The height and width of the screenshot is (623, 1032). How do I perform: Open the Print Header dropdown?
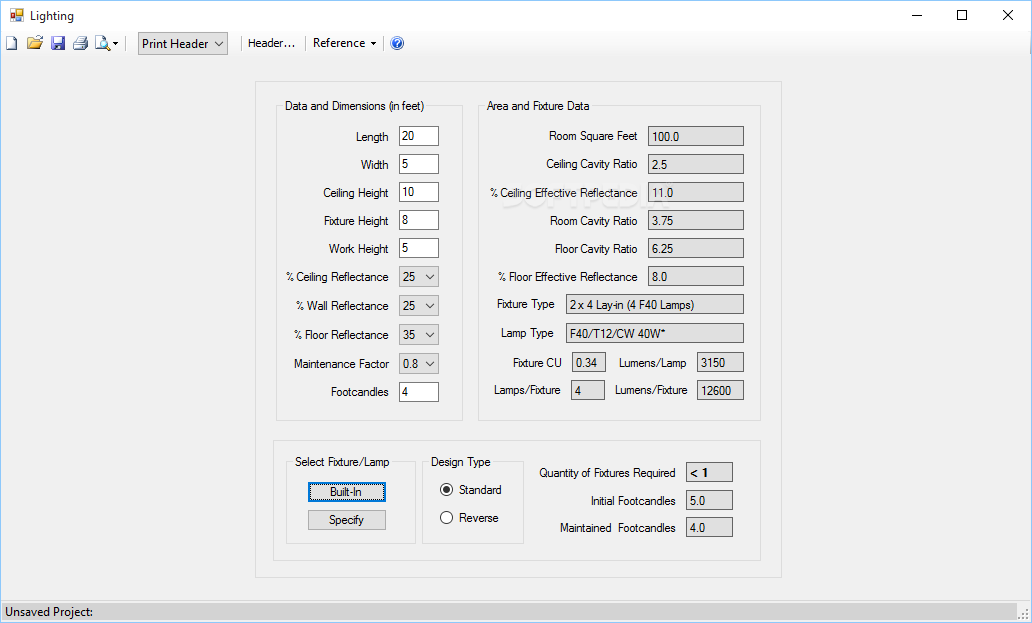pos(183,43)
